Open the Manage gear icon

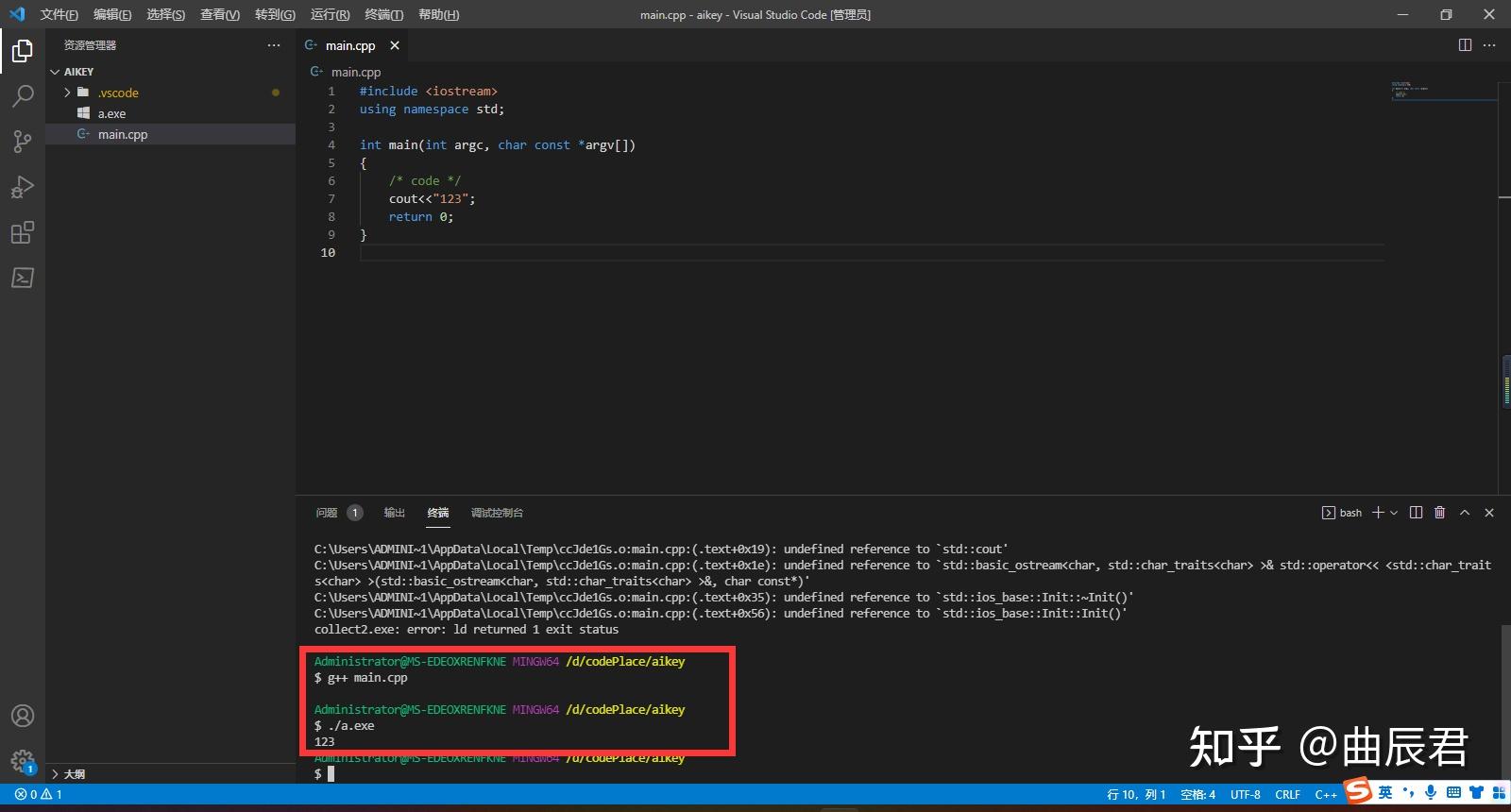[x=23, y=761]
